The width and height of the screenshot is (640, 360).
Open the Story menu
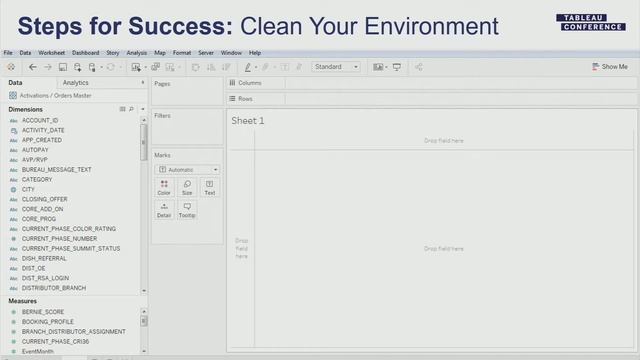[x=113, y=53]
